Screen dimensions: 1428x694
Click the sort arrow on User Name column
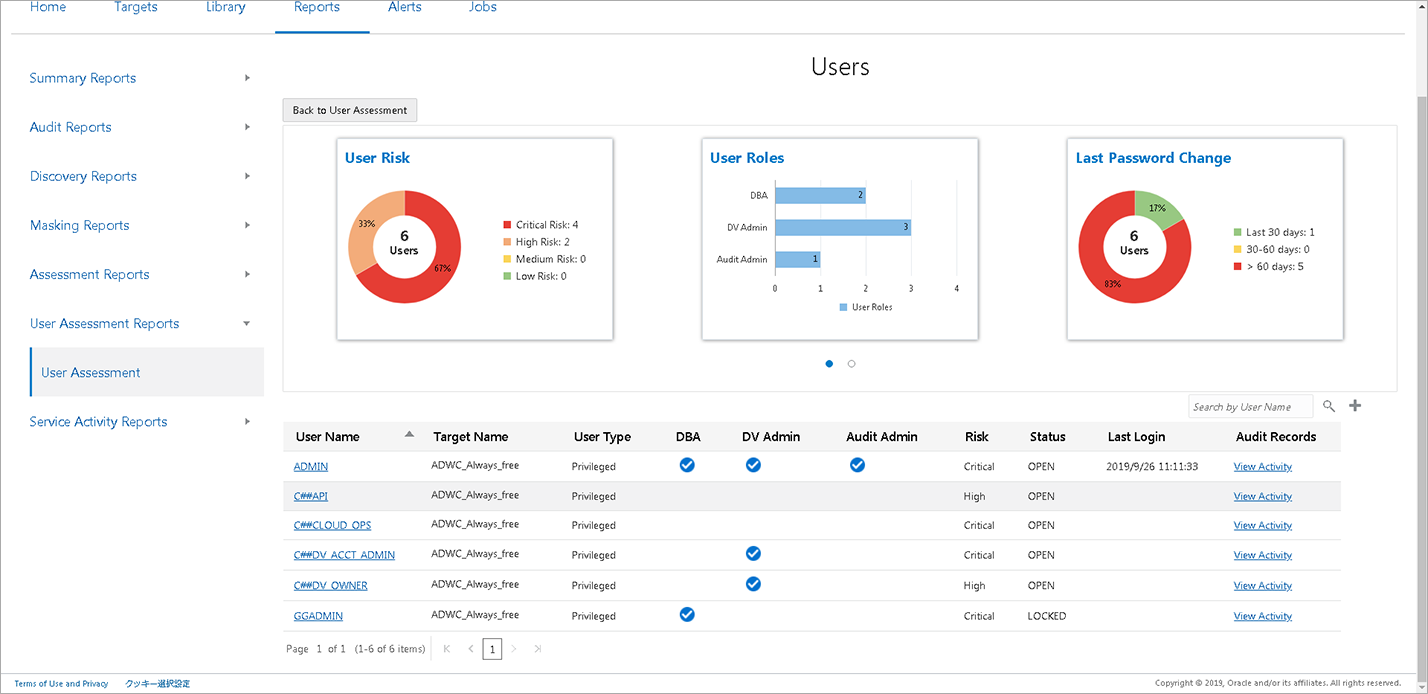(x=410, y=434)
